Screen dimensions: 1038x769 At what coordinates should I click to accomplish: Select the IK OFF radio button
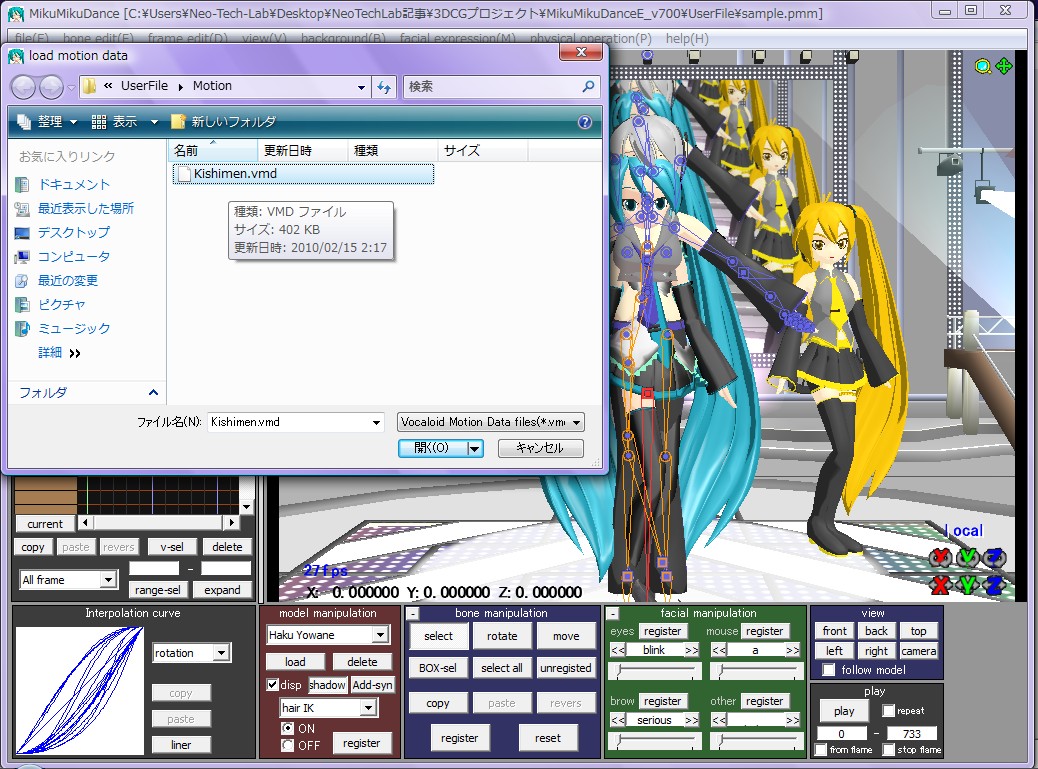(287, 745)
